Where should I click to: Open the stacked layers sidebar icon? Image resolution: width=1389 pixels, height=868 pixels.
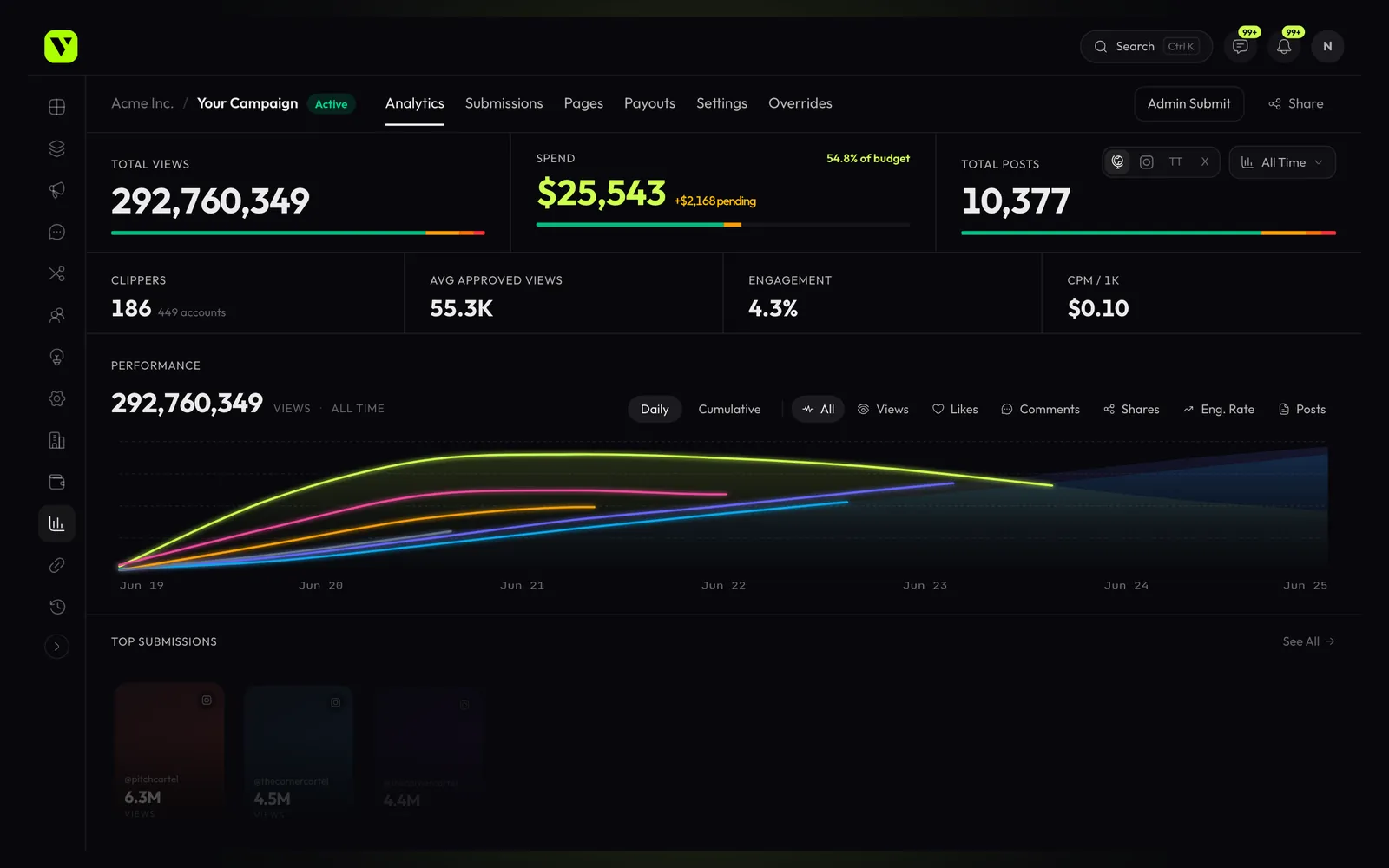57,148
